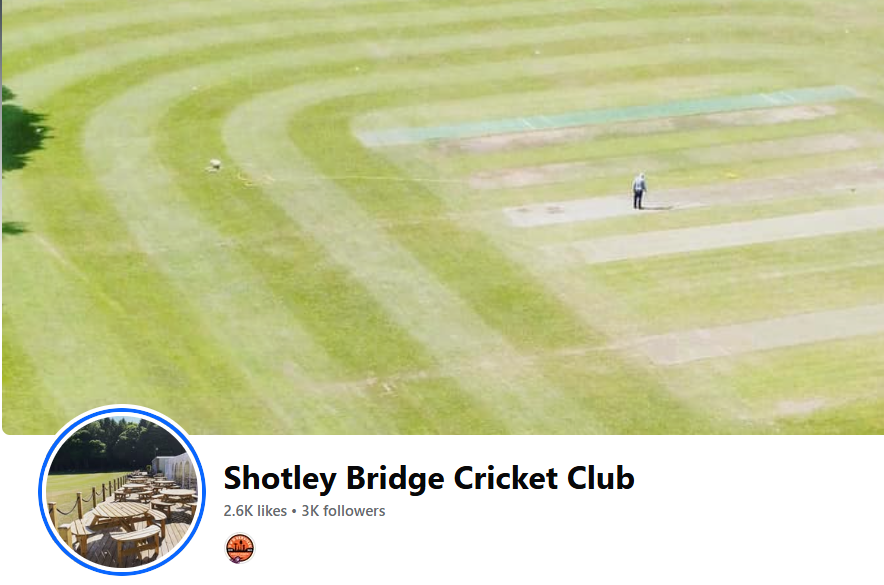Screen dimensions: 884x585
Task: Click the 3K followers link
Action: (x=343, y=511)
